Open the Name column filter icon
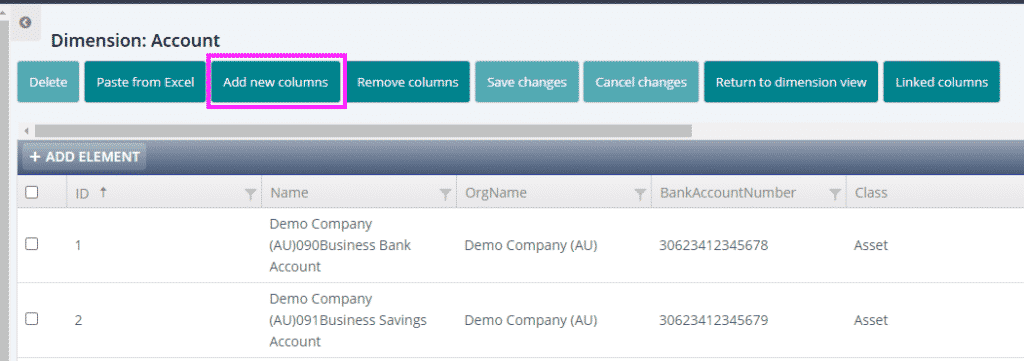 click(445, 193)
